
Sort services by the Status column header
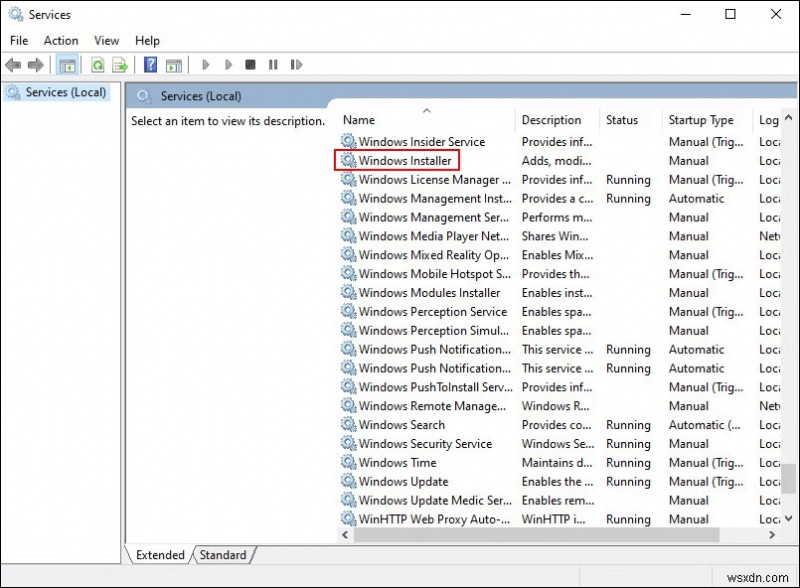622,119
